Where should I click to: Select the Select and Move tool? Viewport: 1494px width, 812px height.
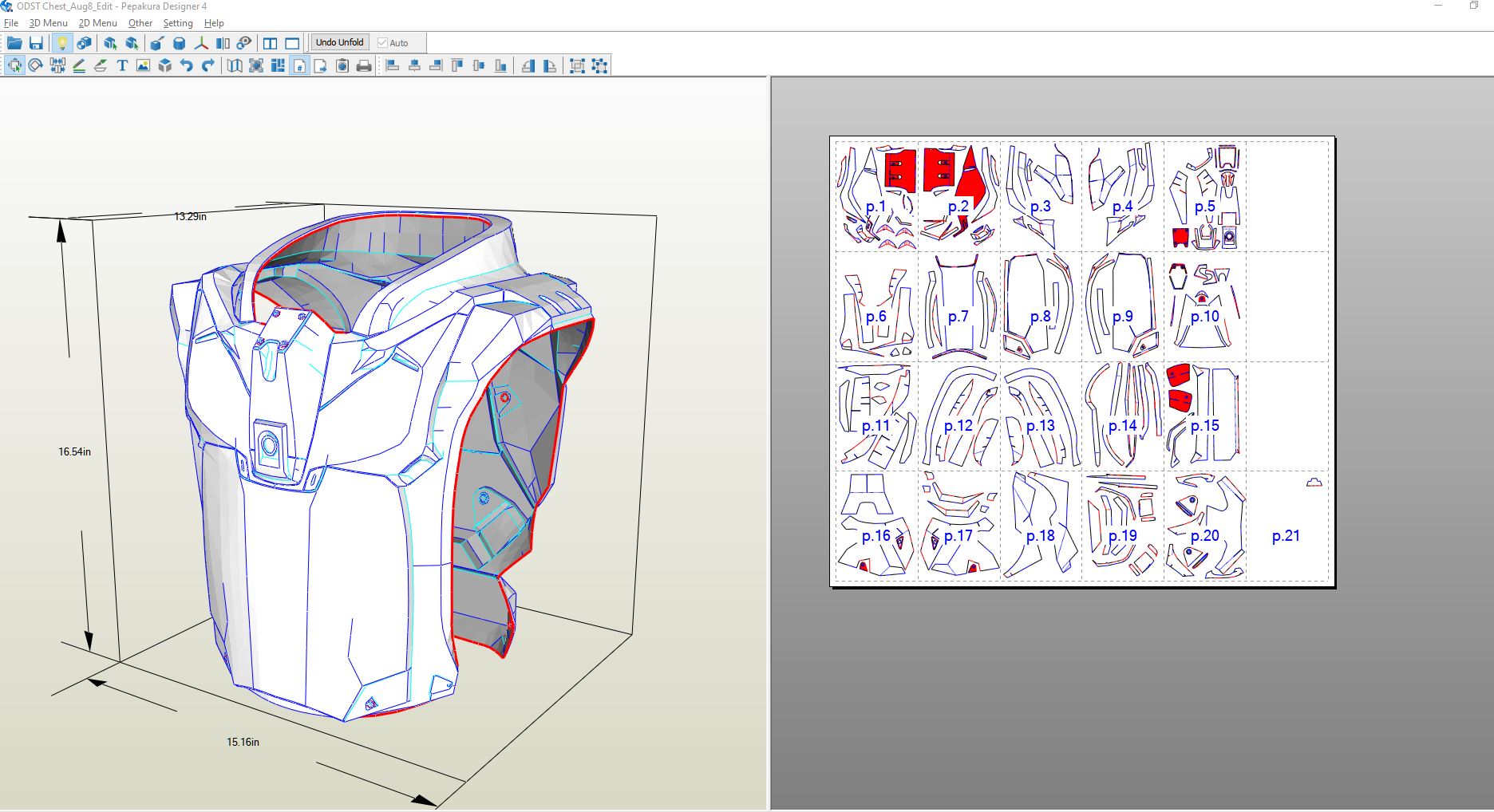pyautogui.click(x=14, y=65)
